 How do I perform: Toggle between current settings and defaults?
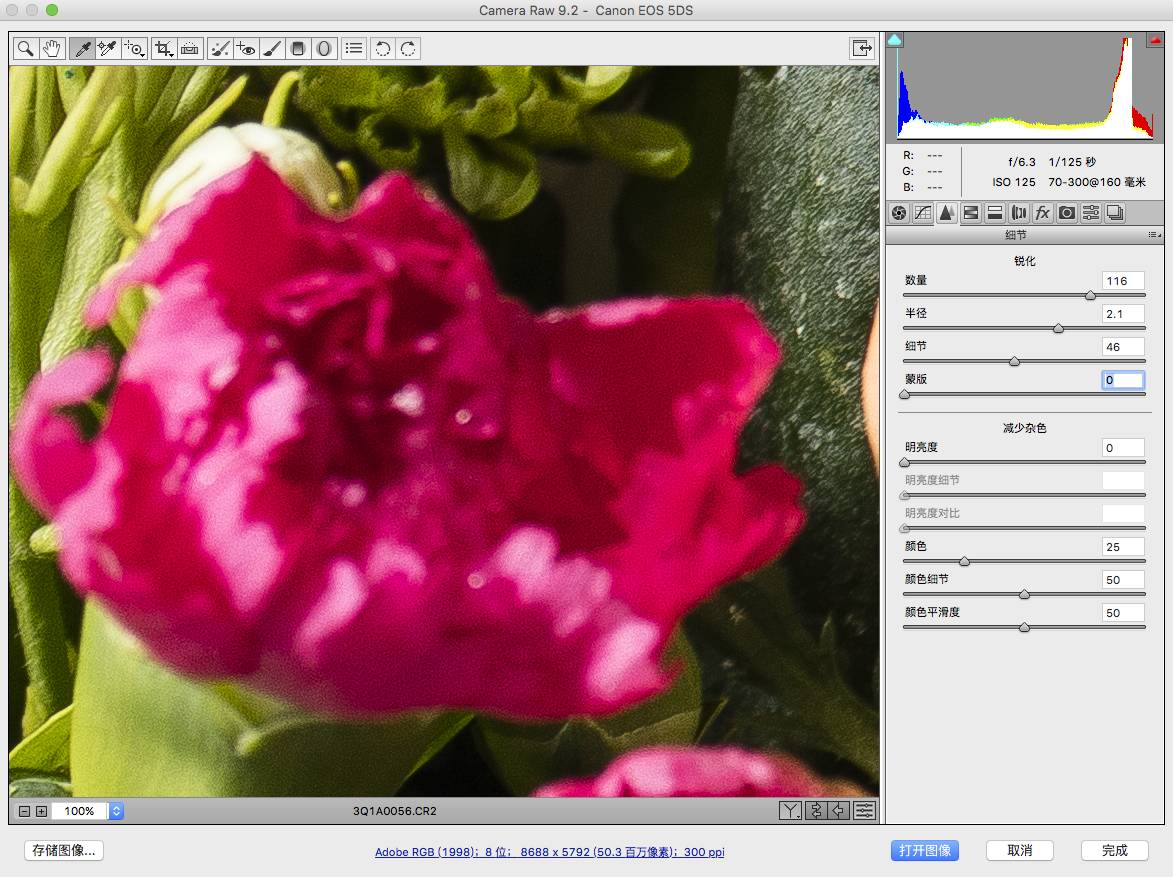864,810
